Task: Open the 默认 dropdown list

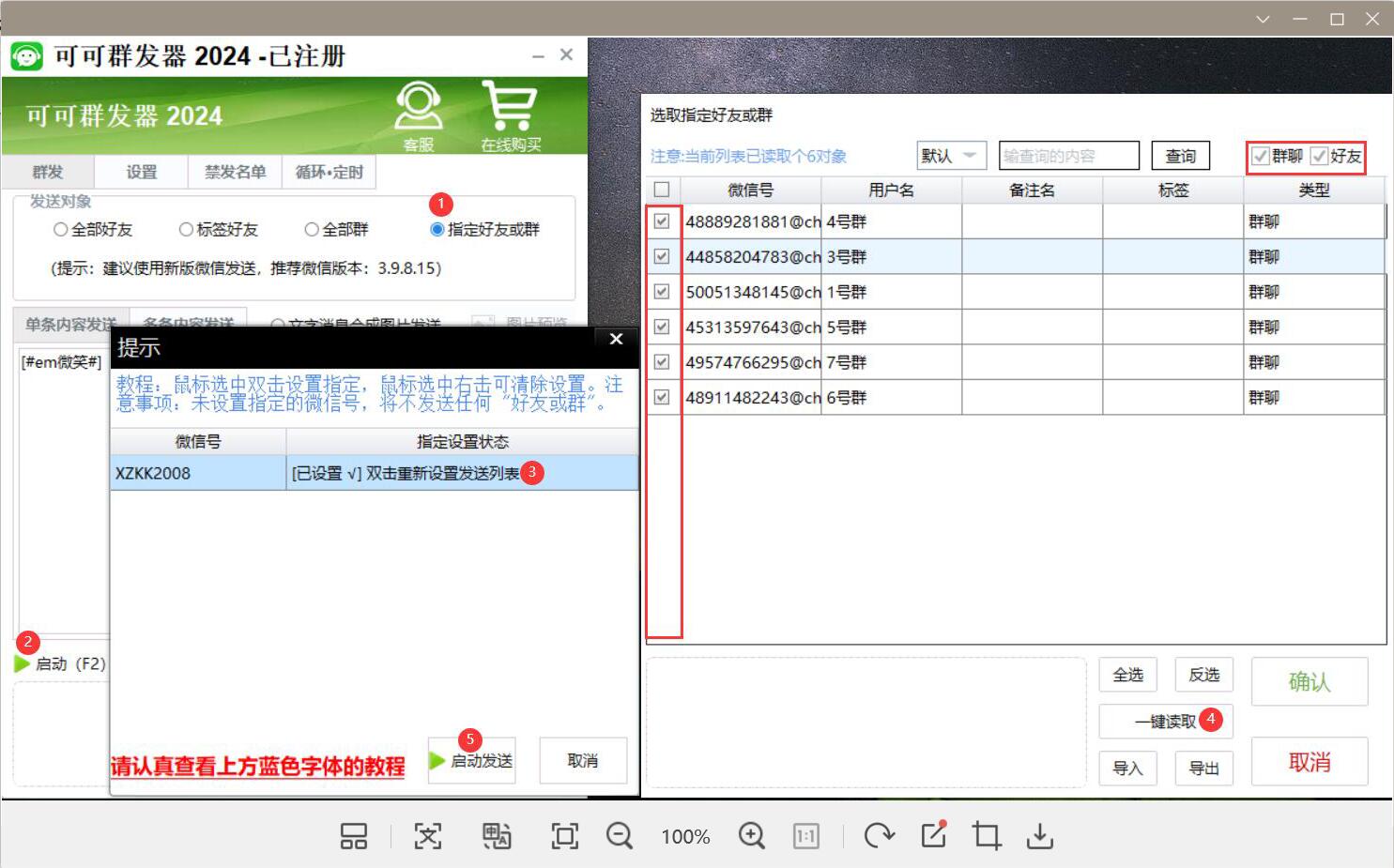Action: point(951,156)
